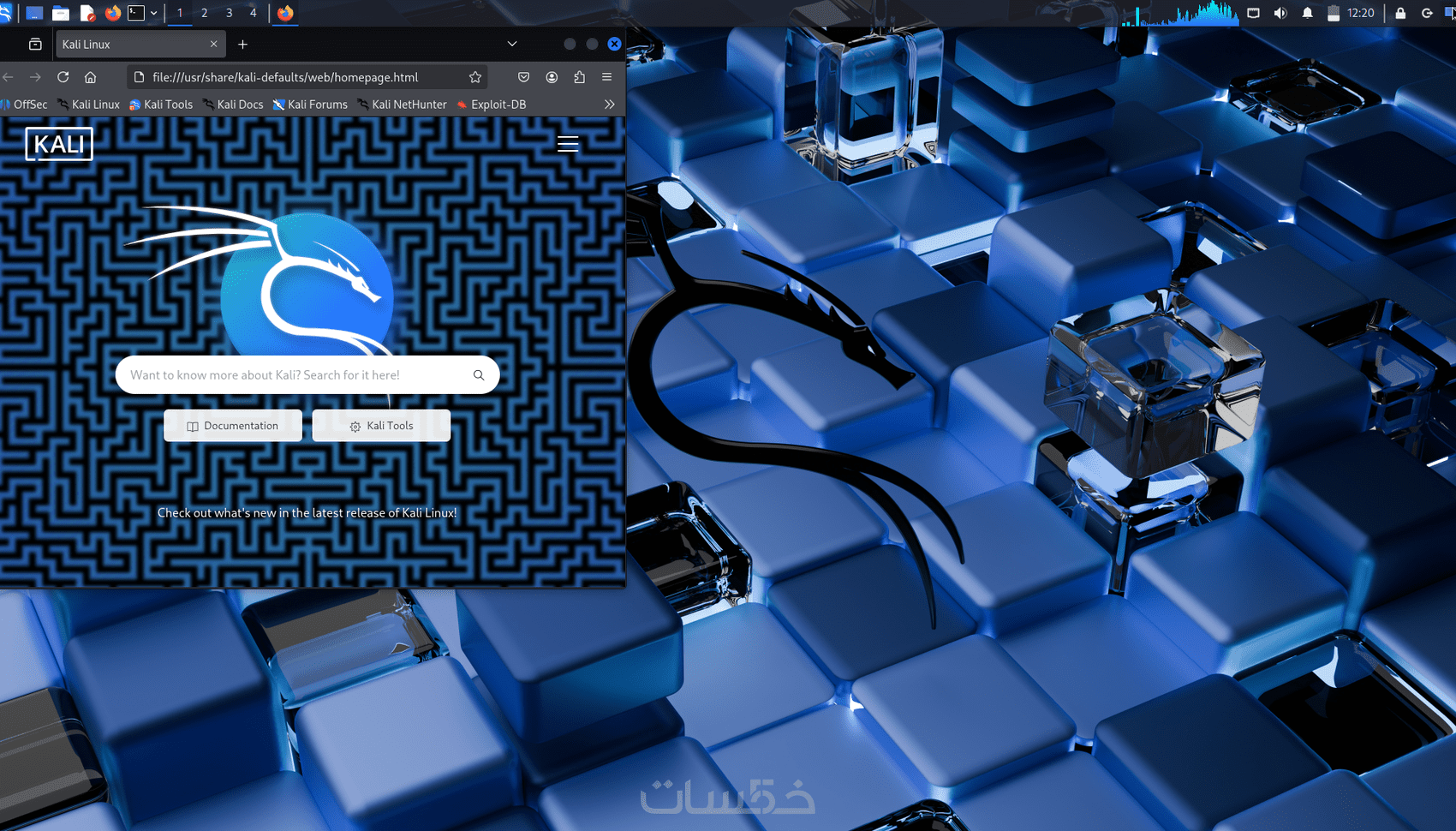The image size is (1456, 831).
Task: Open a new browser tab
Action: [x=243, y=45]
